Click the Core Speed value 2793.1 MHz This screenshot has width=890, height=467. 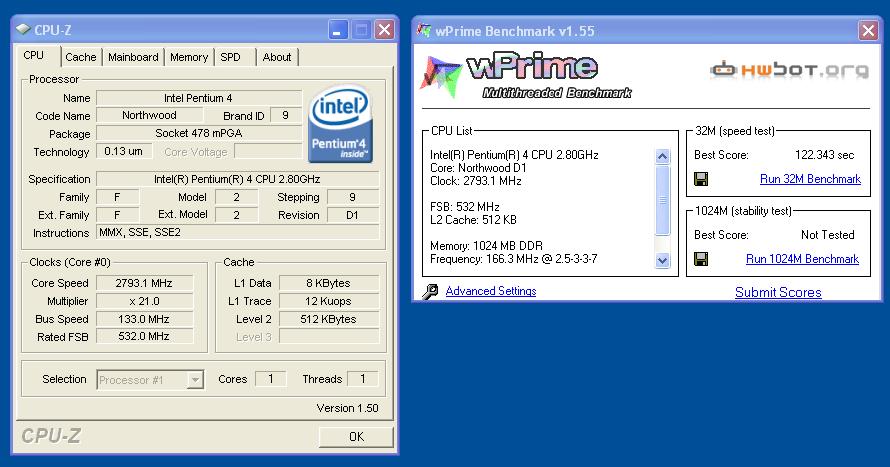pyautogui.click(x=144, y=283)
